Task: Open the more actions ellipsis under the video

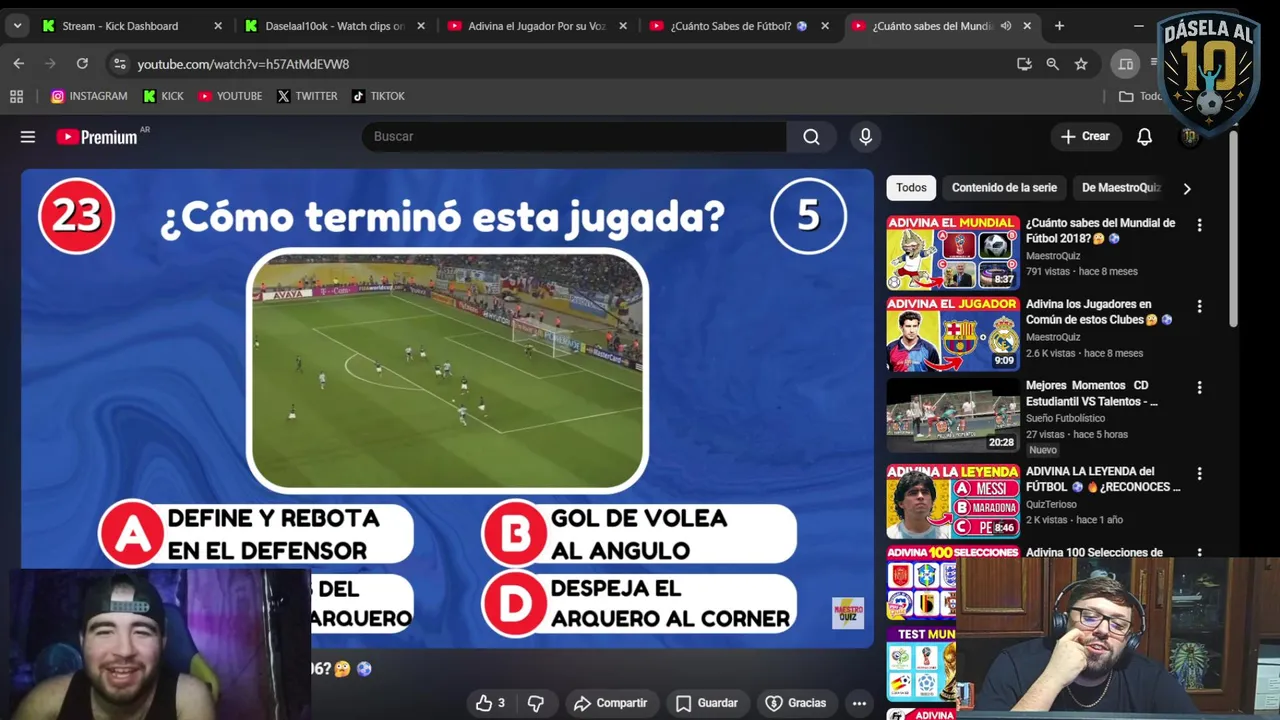Action: [x=859, y=703]
